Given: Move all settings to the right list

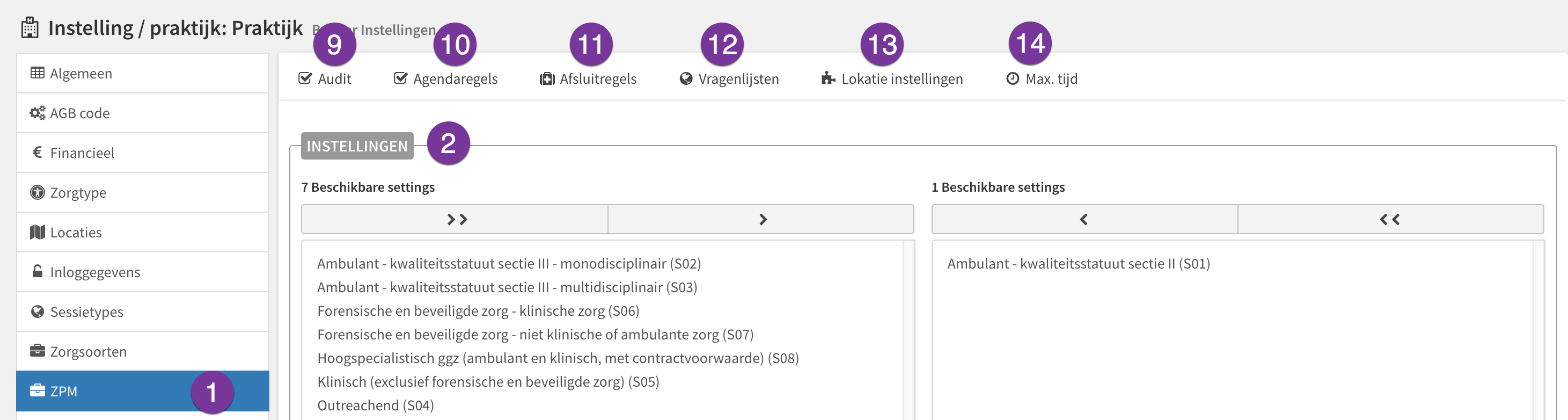Looking at the screenshot, I should [x=455, y=220].
